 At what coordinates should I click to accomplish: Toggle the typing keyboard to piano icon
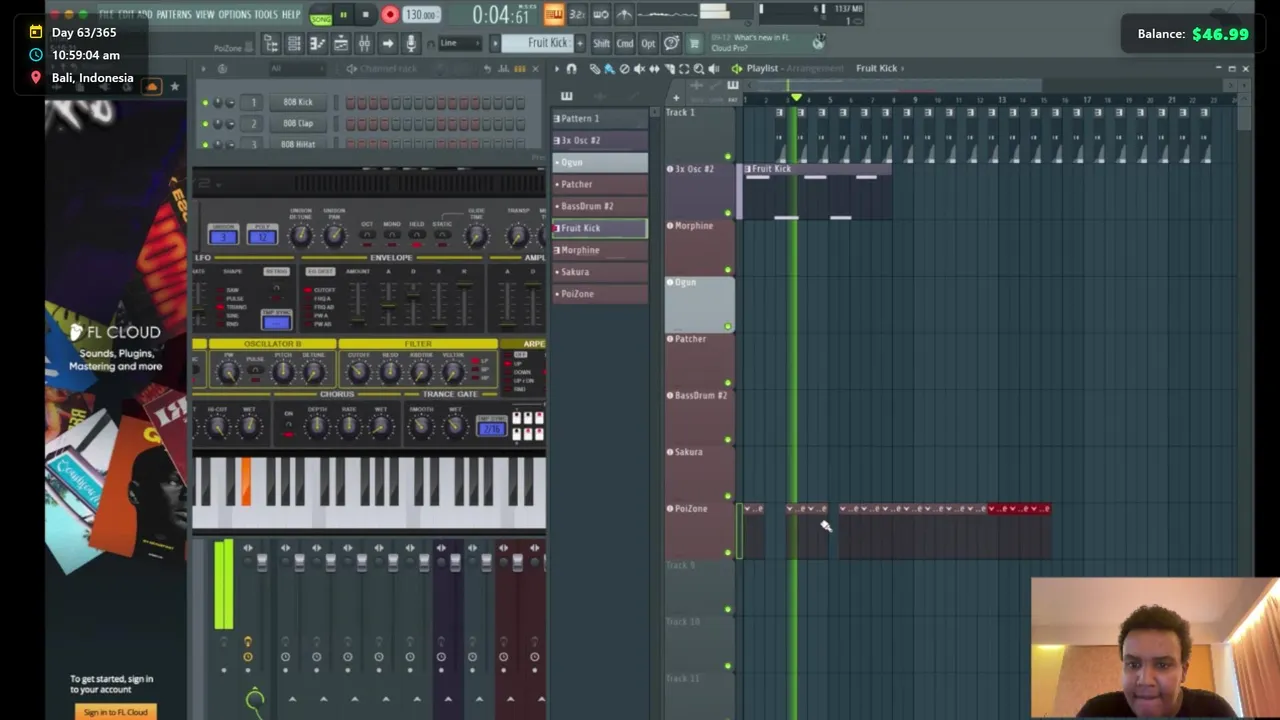[x=554, y=14]
